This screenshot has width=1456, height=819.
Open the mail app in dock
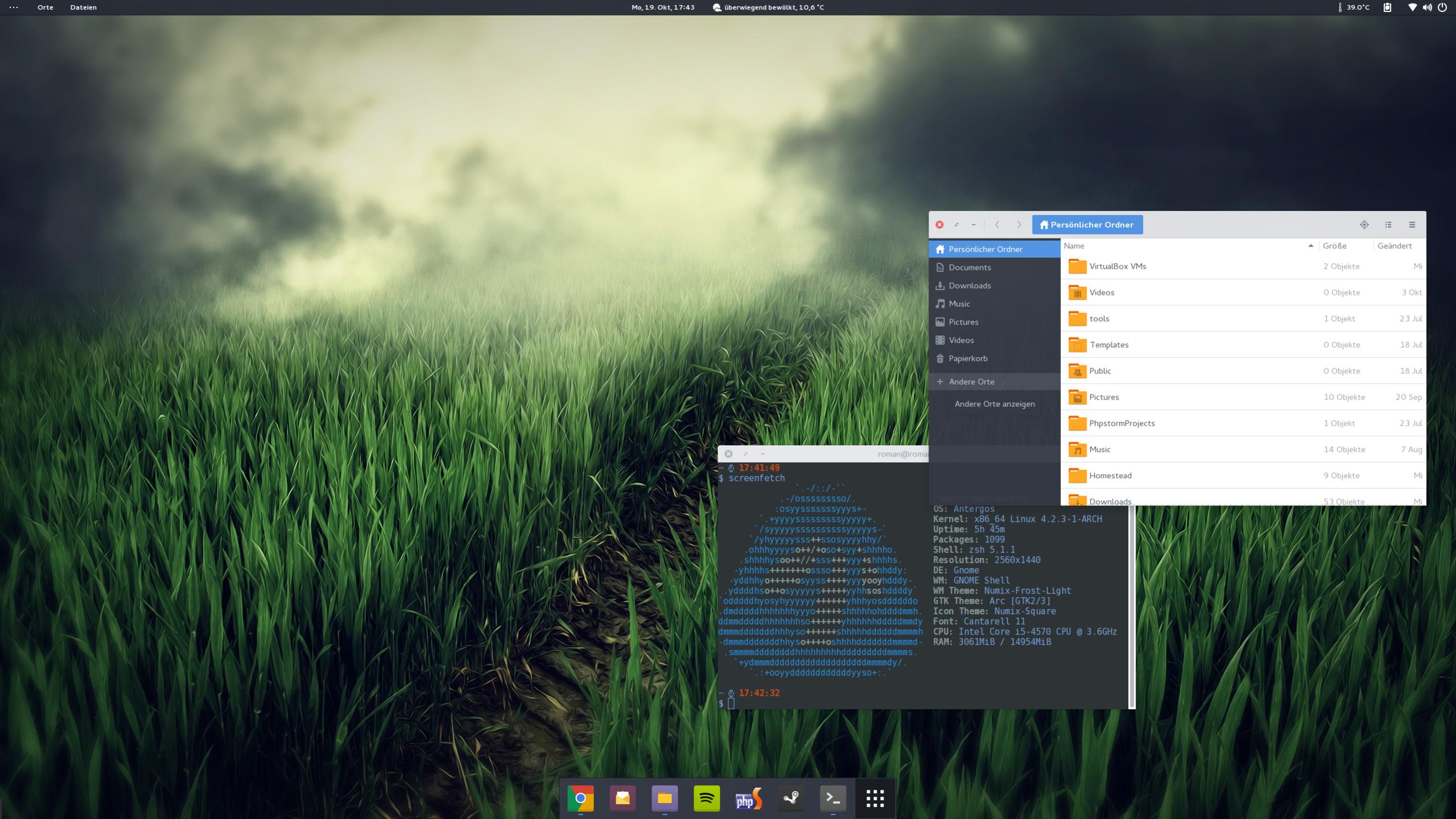click(622, 799)
